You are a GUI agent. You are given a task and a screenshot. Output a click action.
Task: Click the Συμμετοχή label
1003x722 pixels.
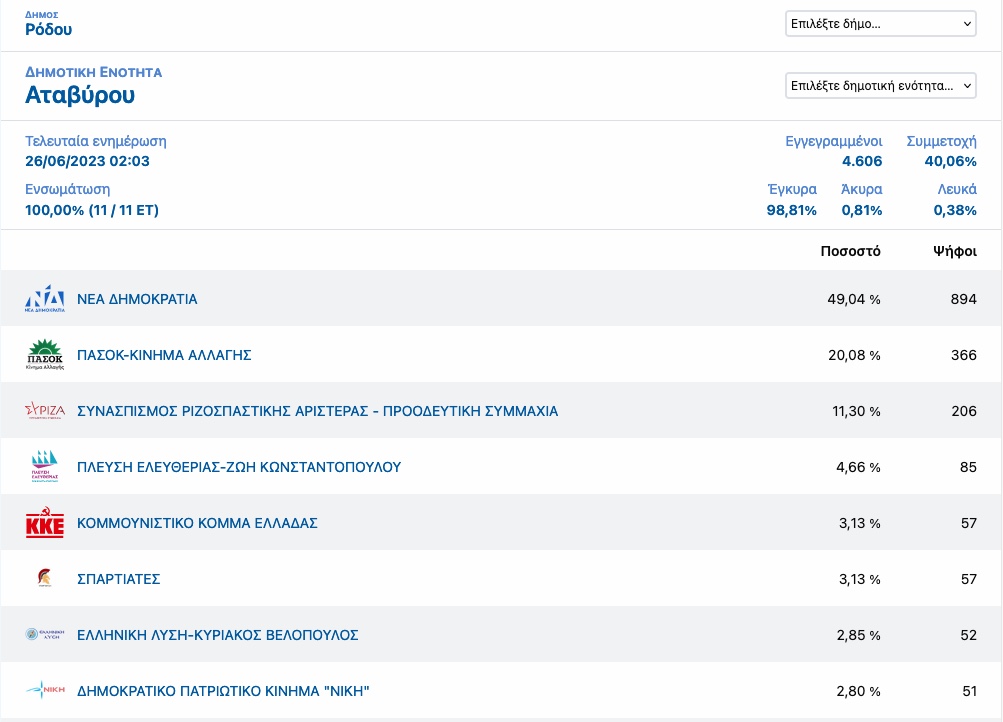click(941, 141)
